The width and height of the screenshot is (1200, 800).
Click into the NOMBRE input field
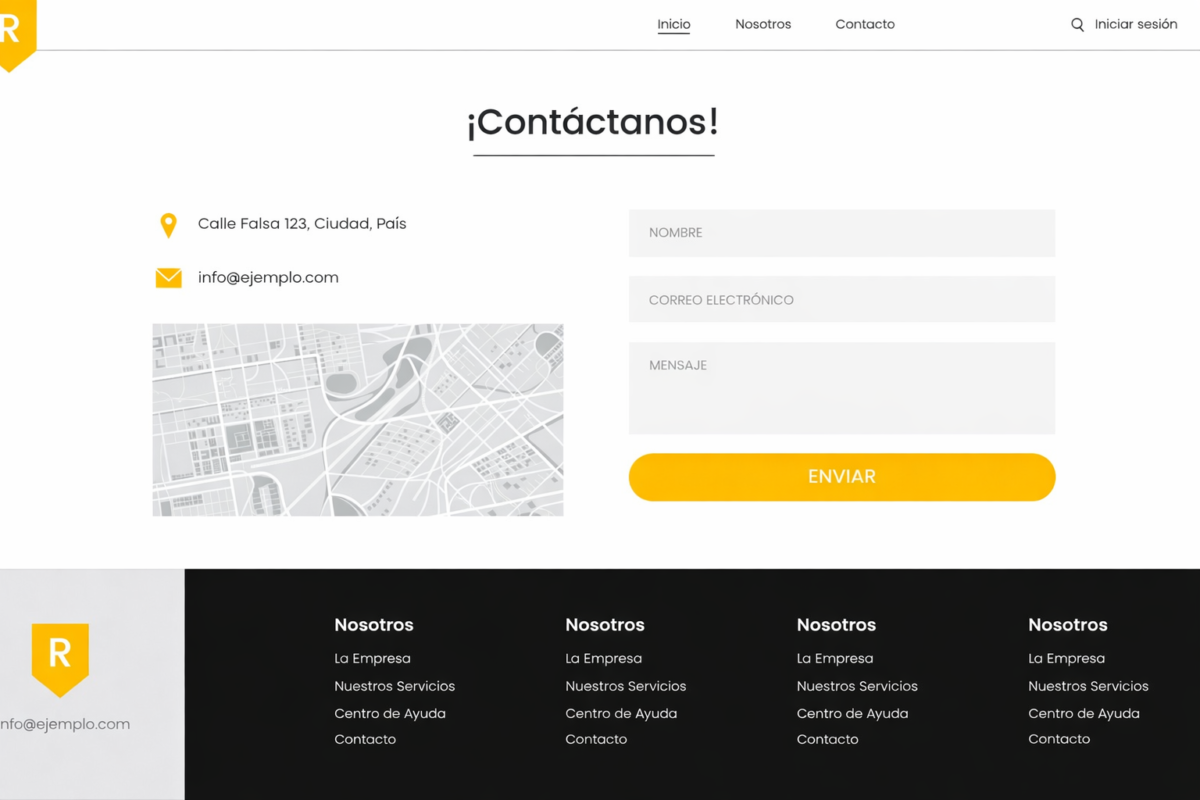click(841, 233)
